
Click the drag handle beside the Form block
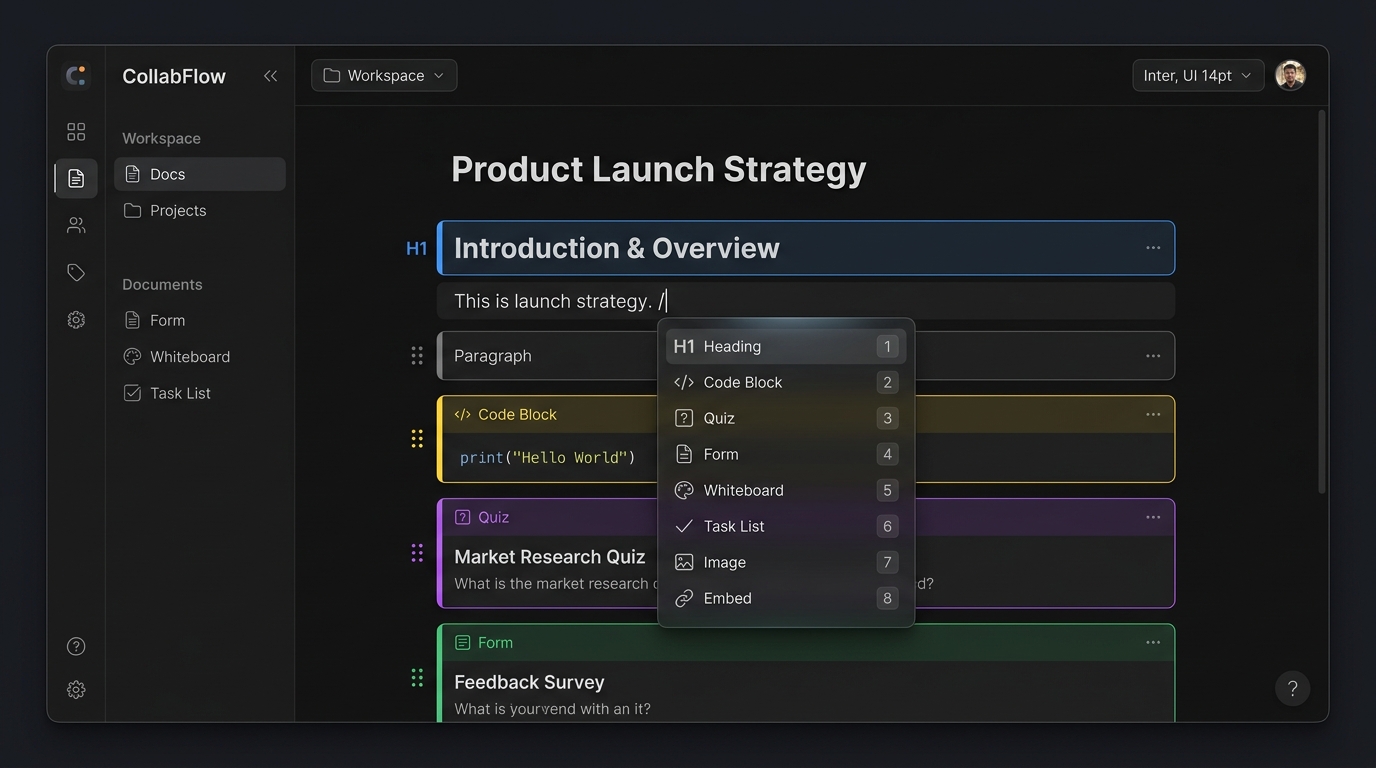tap(417, 678)
